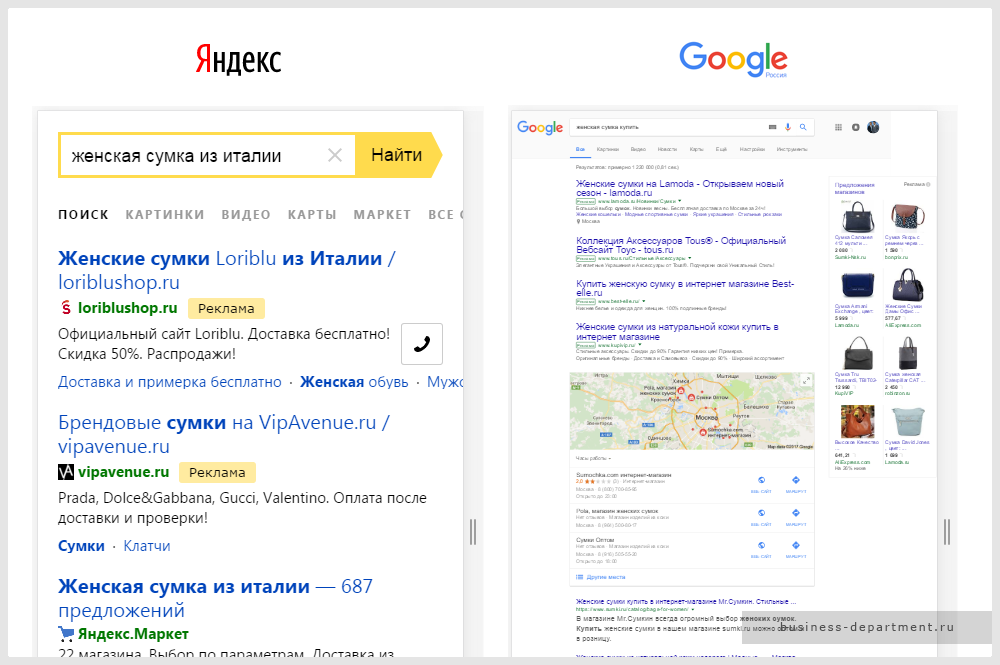Click the VipAvenue favicon next to vipavenue.ru
Image resolution: width=1000 pixels, height=665 pixels.
click(66, 472)
